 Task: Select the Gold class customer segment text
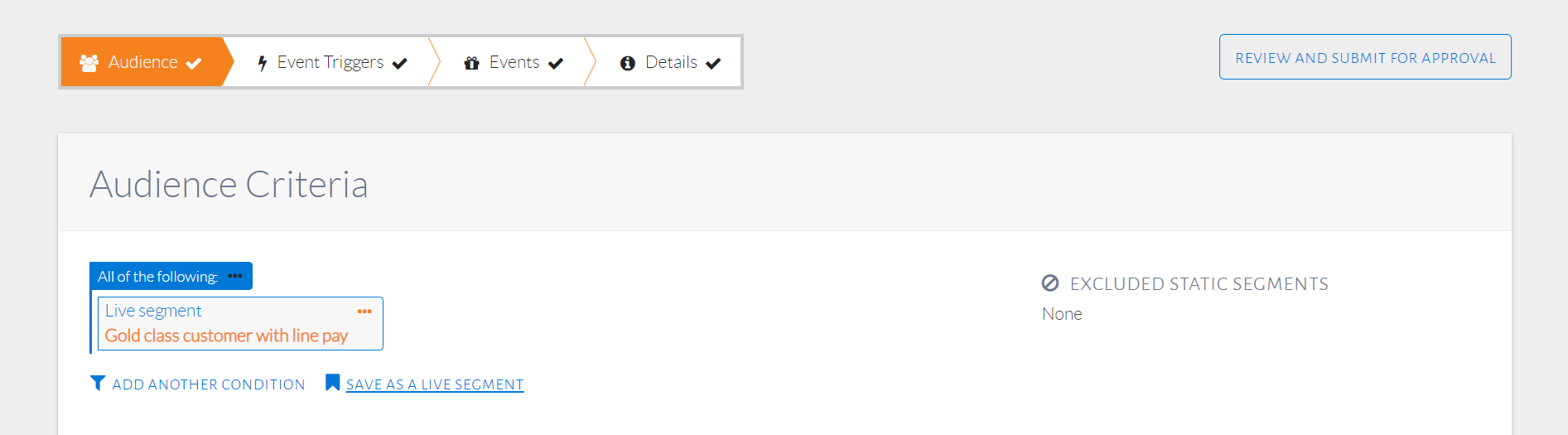pos(226,336)
